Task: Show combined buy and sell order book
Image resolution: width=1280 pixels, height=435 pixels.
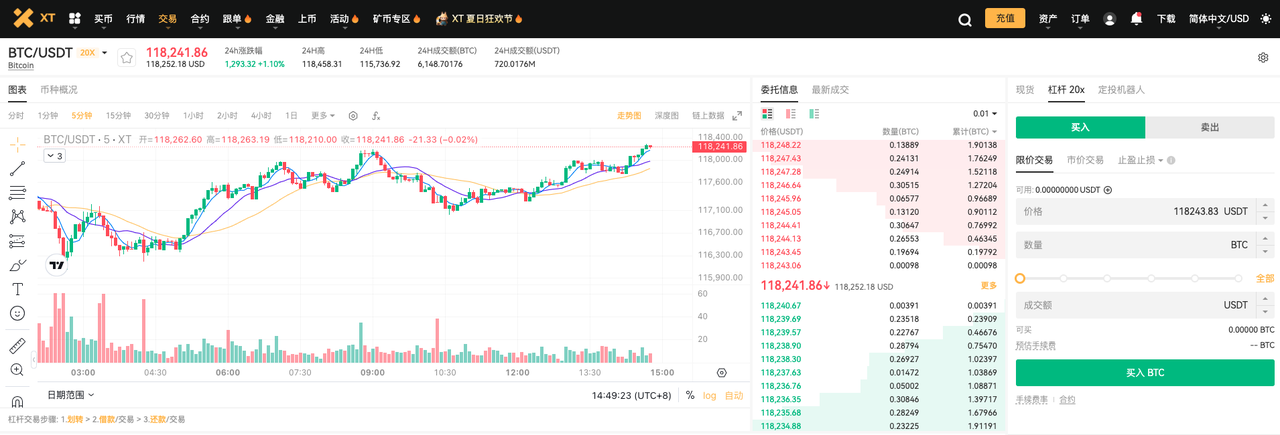Action: pos(766,114)
